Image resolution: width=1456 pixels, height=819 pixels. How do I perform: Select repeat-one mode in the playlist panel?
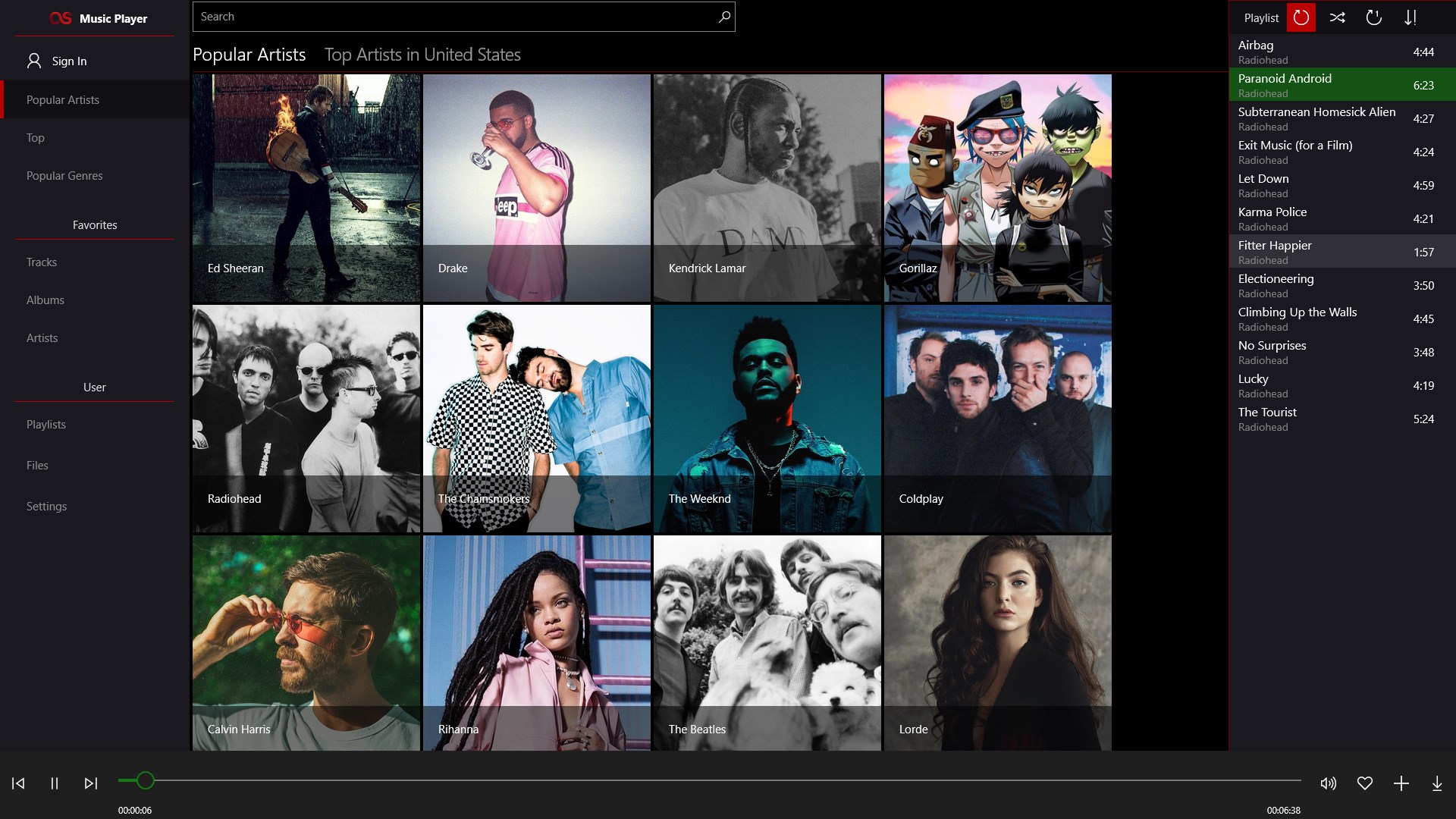coord(1373,17)
